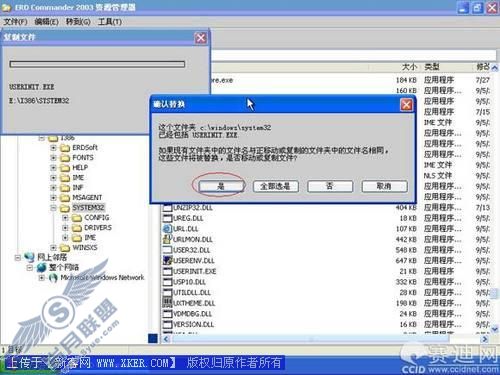Open the 文件(F) menu
The height and width of the screenshot is (375, 500).
15,22
